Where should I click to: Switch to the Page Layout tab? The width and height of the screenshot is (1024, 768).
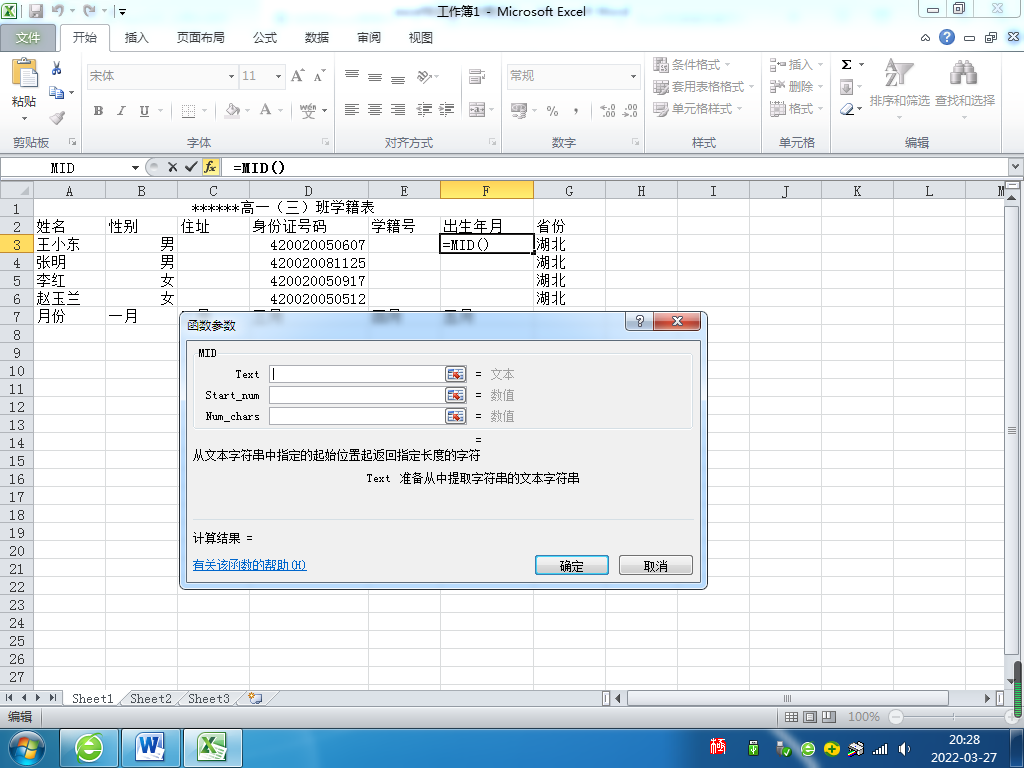pos(200,37)
